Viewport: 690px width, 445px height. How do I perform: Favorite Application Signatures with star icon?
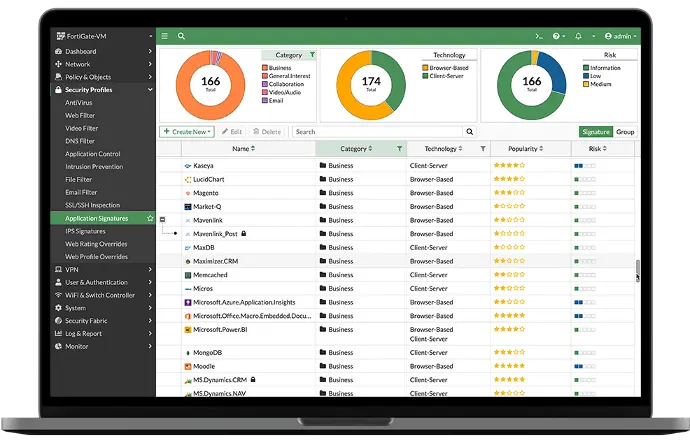pyautogui.click(x=150, y=218)
